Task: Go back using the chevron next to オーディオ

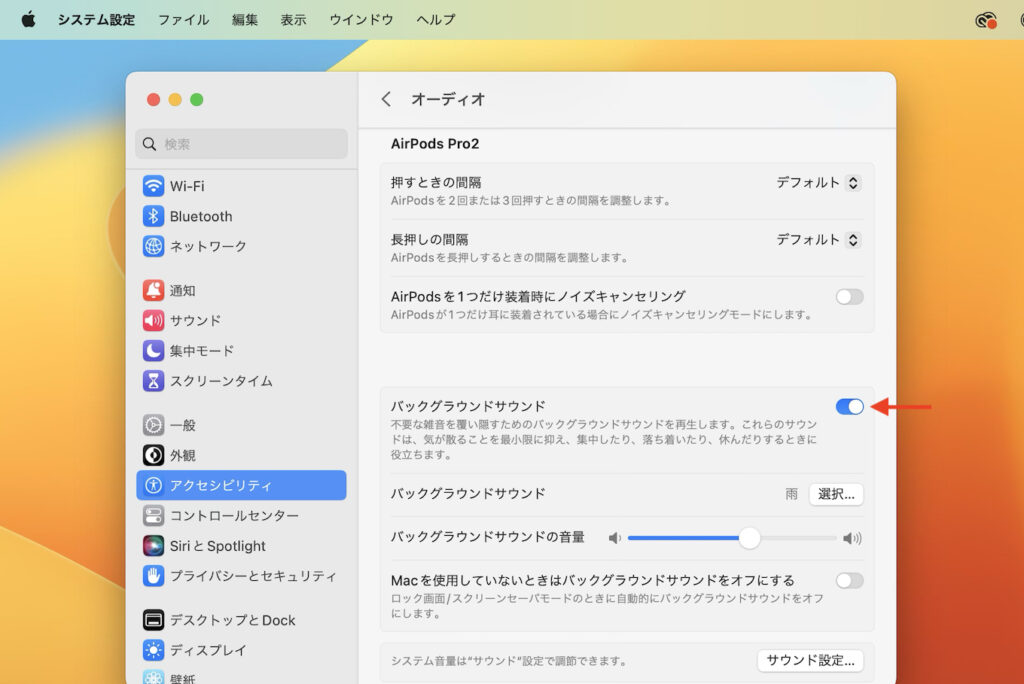Action: tap(386, 100)
